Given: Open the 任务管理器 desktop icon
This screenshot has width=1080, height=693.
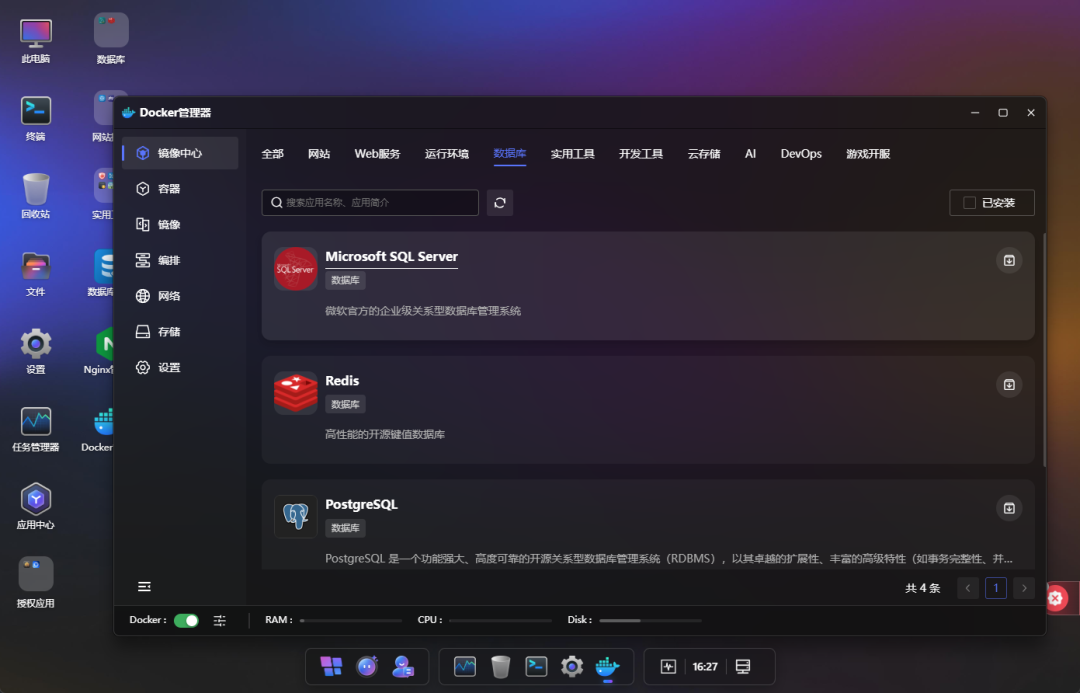Looking at the screenshot, I should pyautogui.click(x=36, y=429).
